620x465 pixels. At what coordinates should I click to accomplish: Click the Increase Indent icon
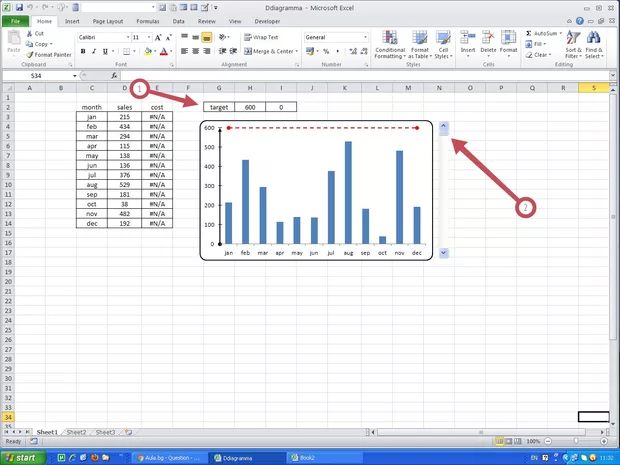[x=234, y=51]
